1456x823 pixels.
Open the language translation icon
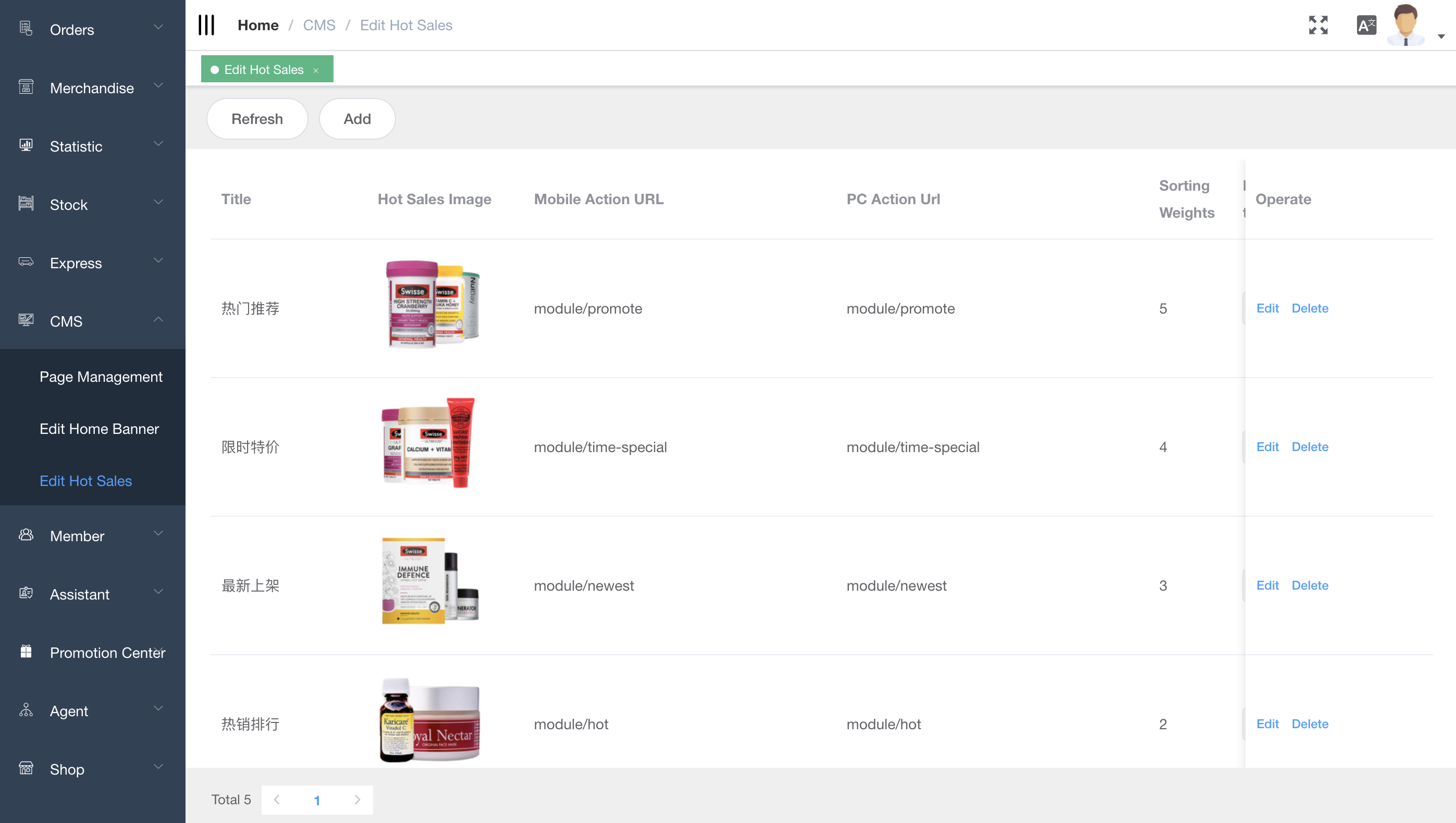1366,26
